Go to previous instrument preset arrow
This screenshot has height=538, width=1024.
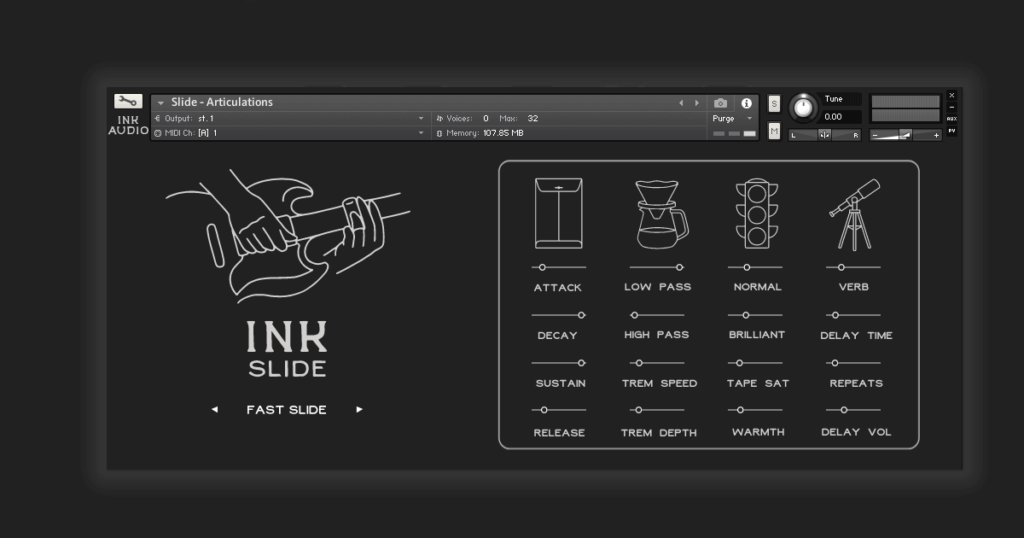tap(681, 103)
